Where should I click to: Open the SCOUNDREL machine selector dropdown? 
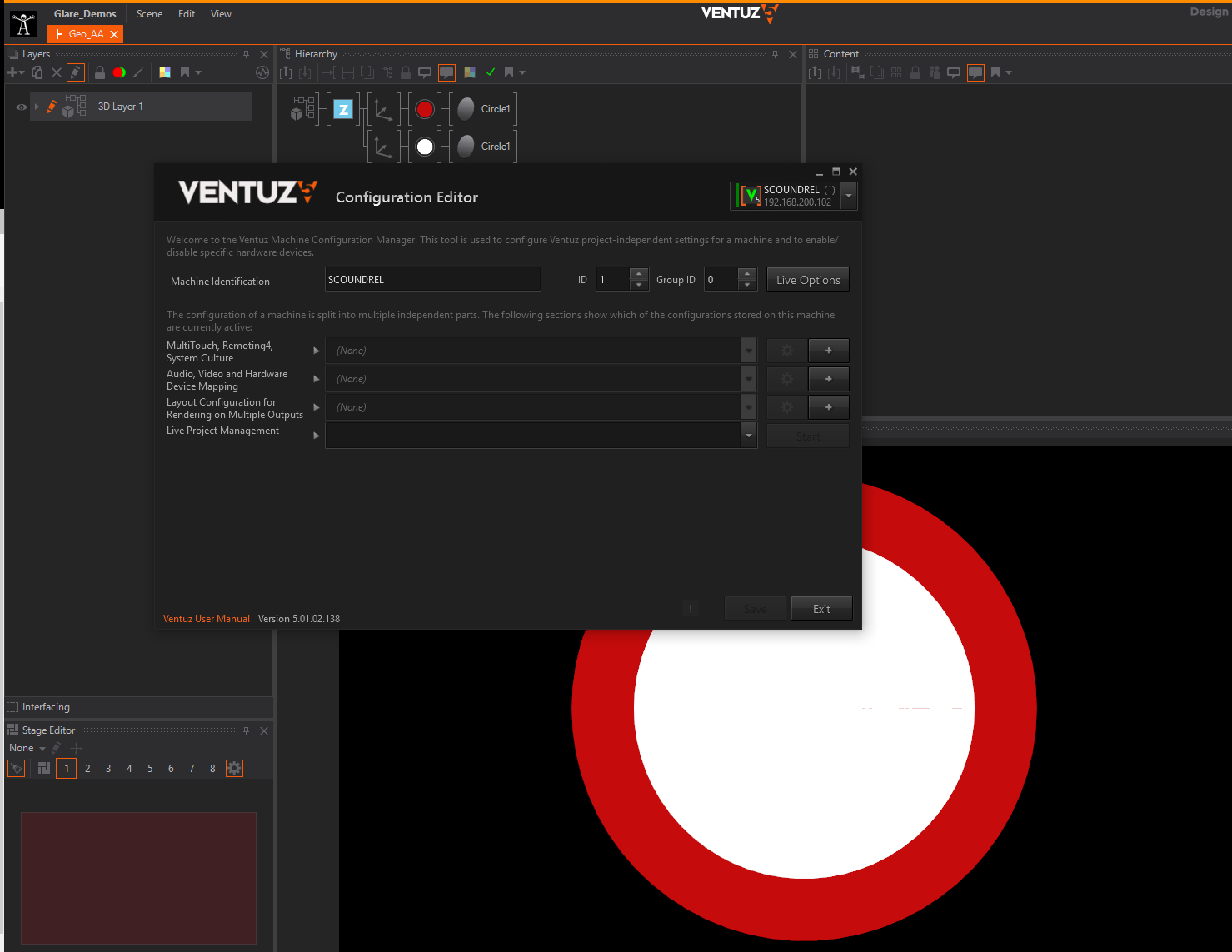tap(849, 196)
